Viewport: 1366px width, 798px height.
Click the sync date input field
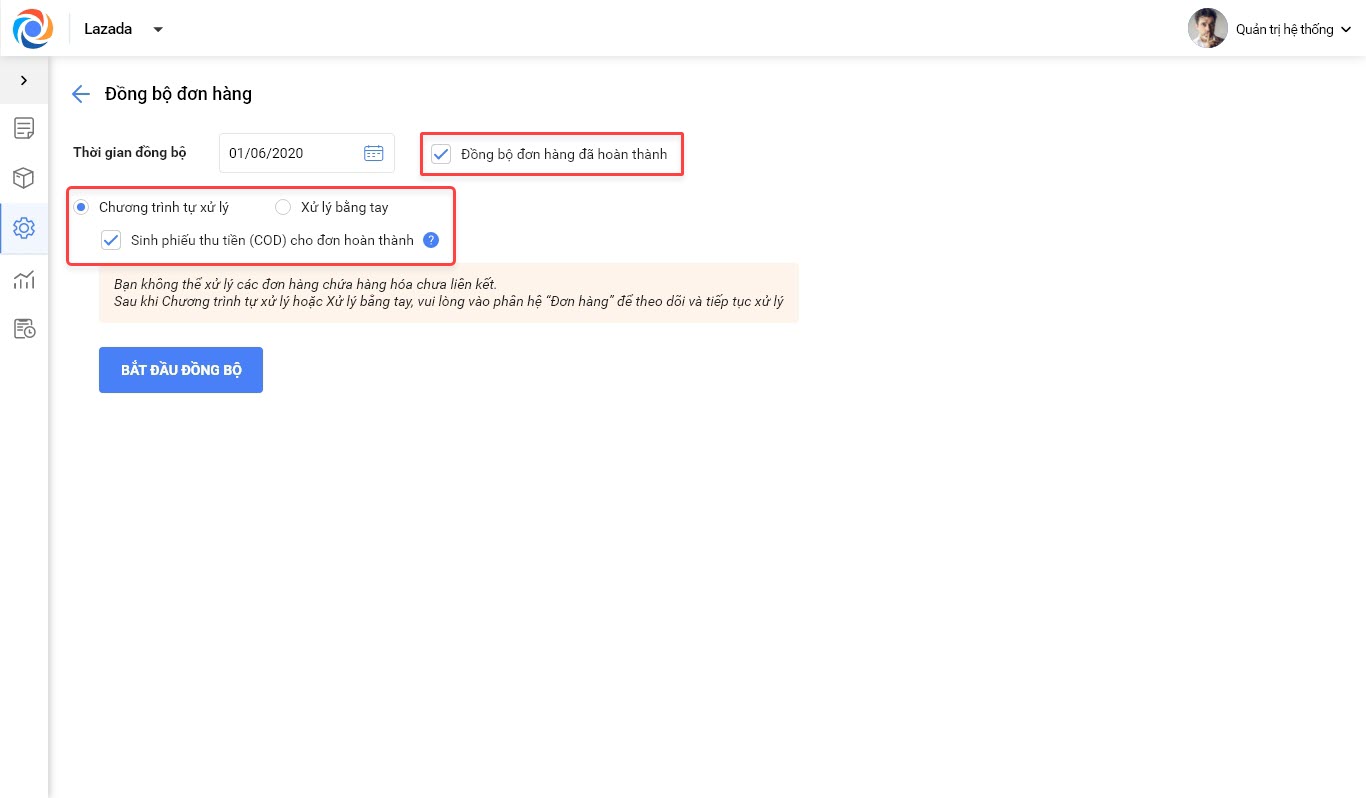(x=307, y=153)
